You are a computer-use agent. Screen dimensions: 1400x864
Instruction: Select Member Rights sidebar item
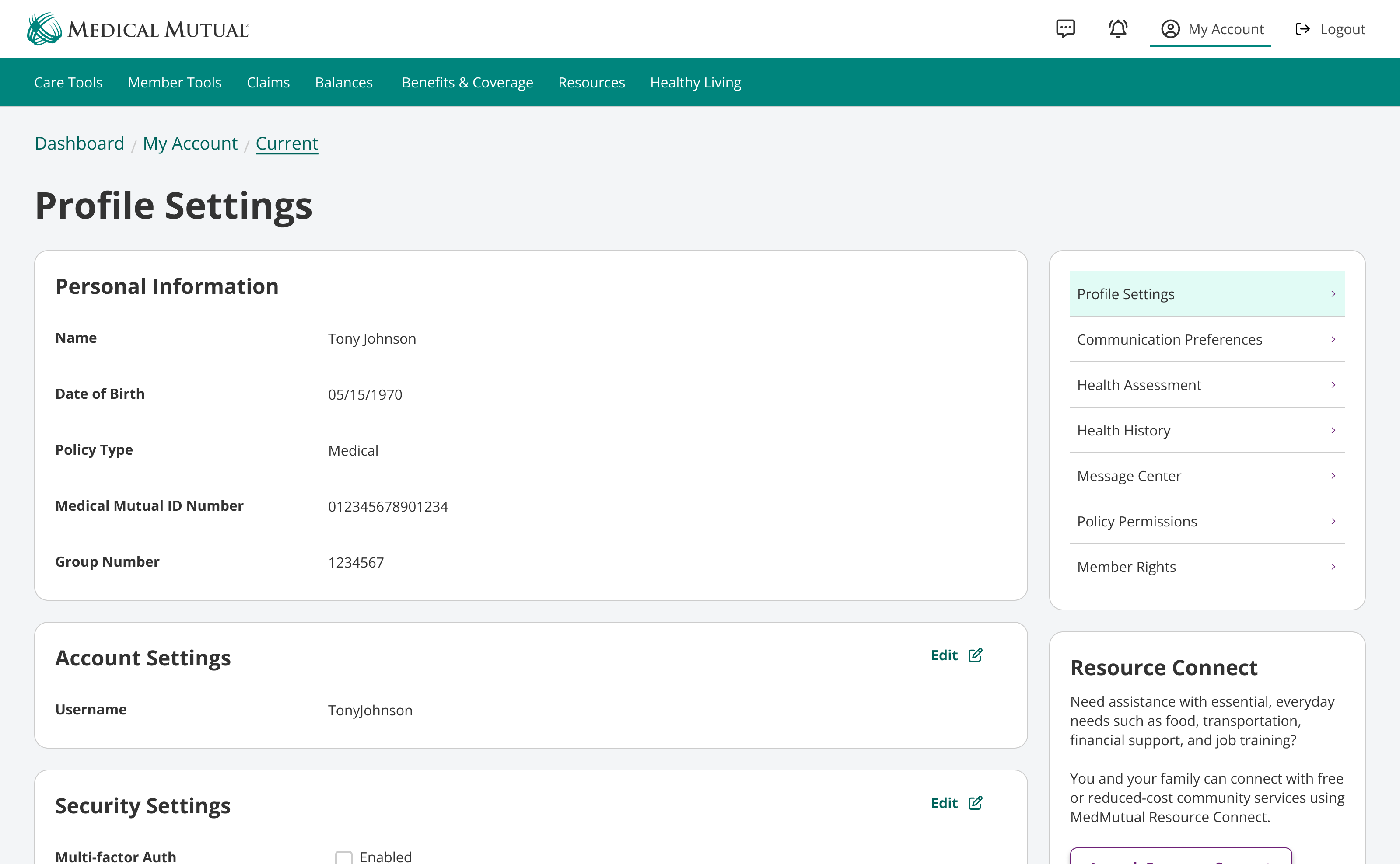1126,567
